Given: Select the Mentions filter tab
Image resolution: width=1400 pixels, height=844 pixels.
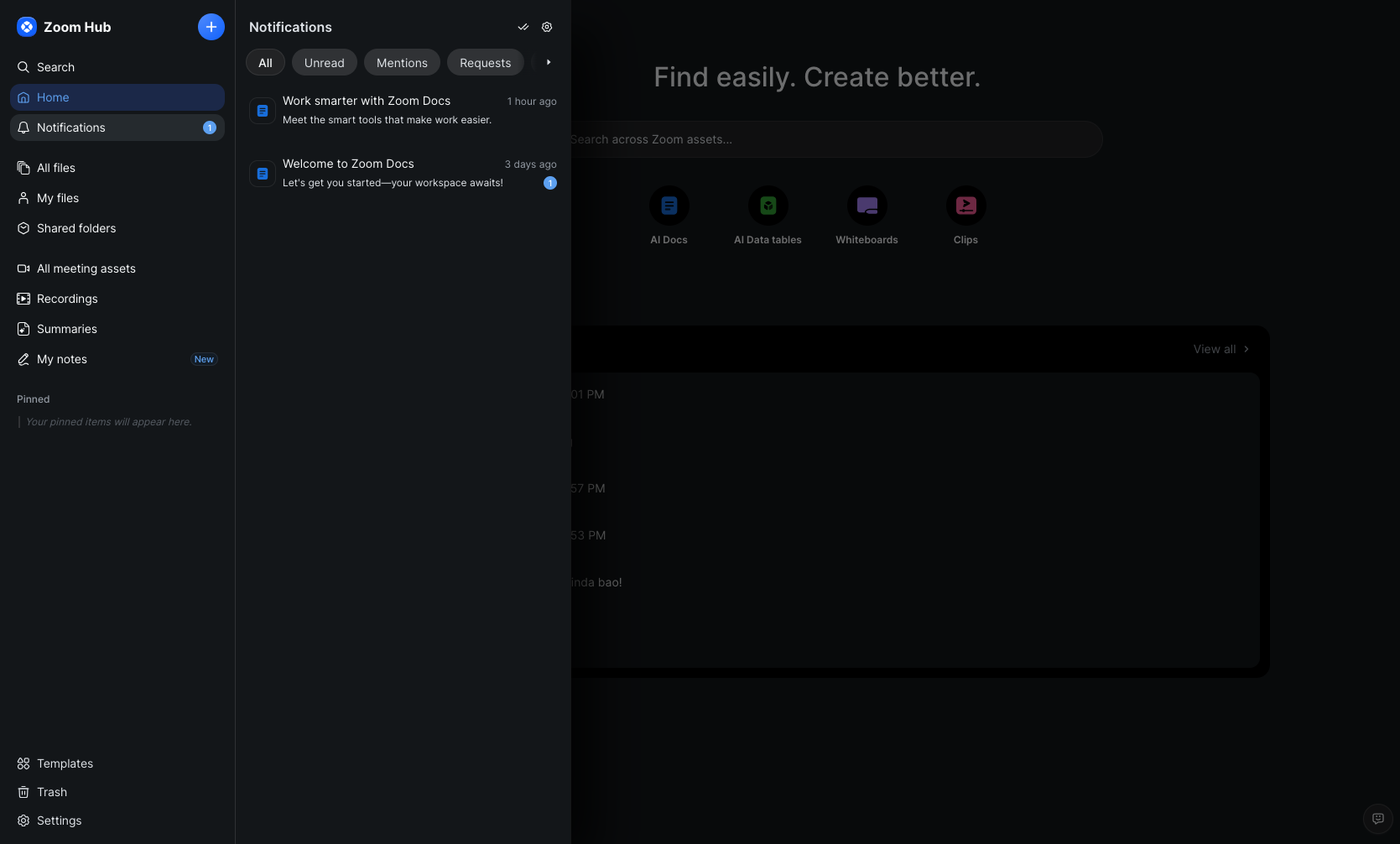Looking at the screenshot, I should point(402,63).
